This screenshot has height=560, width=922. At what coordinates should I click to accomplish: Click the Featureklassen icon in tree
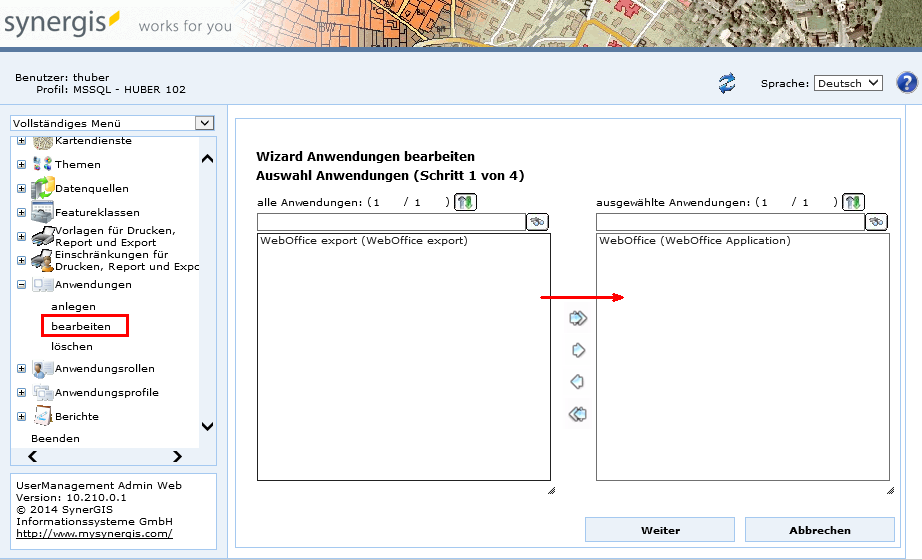point(42,212)
